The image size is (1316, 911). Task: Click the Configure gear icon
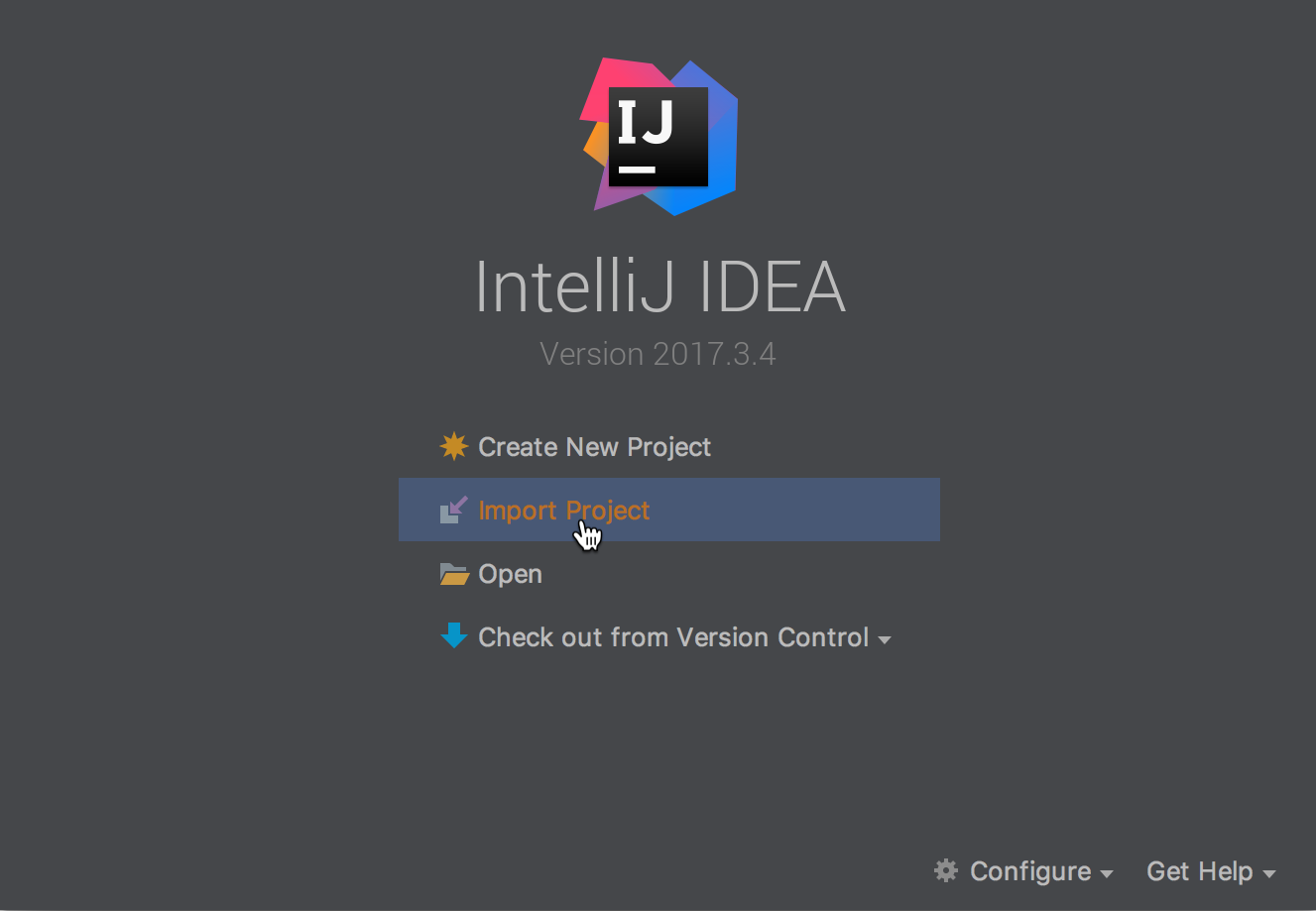pos(946,870)
